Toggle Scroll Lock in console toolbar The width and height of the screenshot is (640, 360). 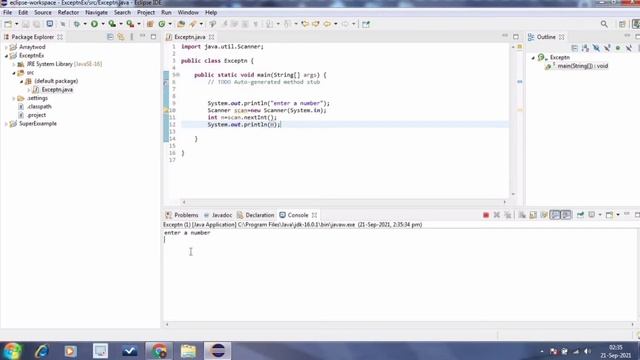coord(533,215)
